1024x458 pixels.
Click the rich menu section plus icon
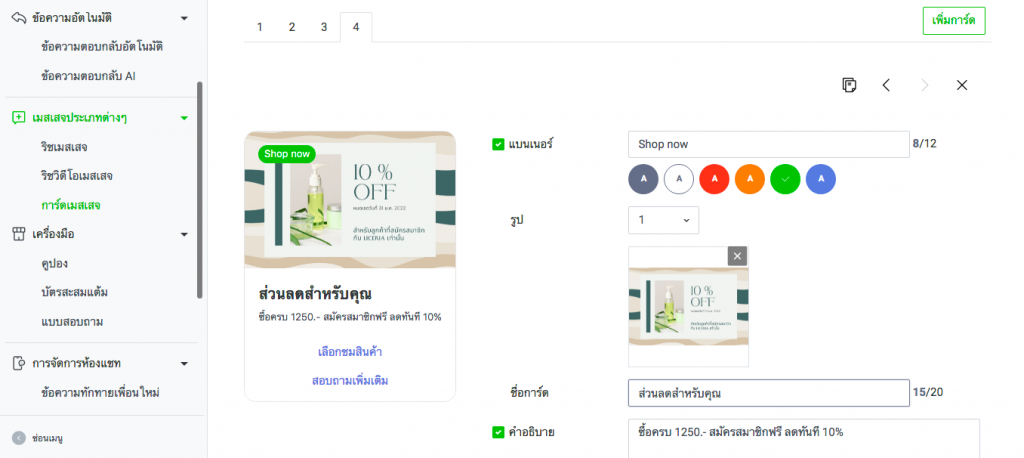pyautogui.click(x=18, y=117)
